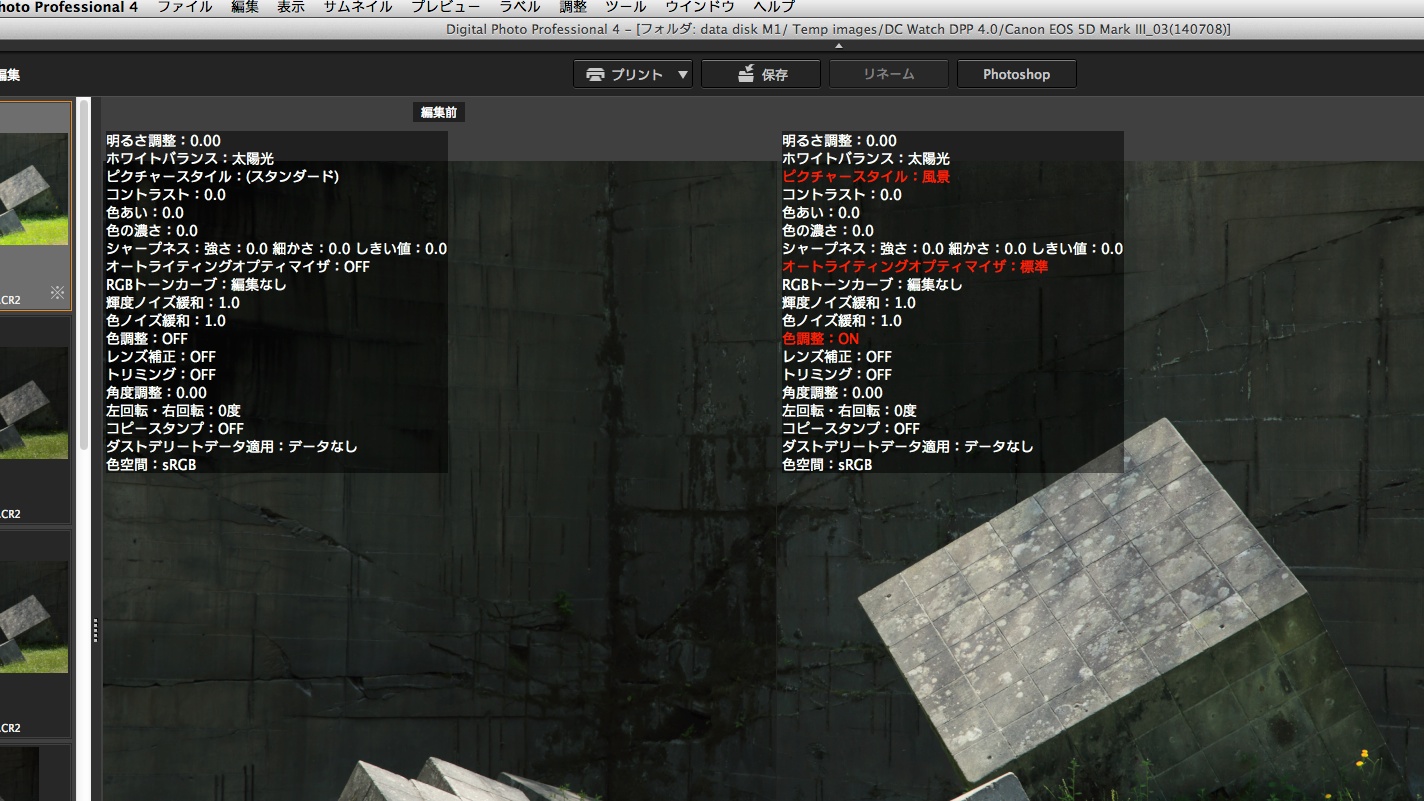The width and height of the screenshot is (1424, 801).
Task: Click the red 色調整：ON text
Action: 820,338
